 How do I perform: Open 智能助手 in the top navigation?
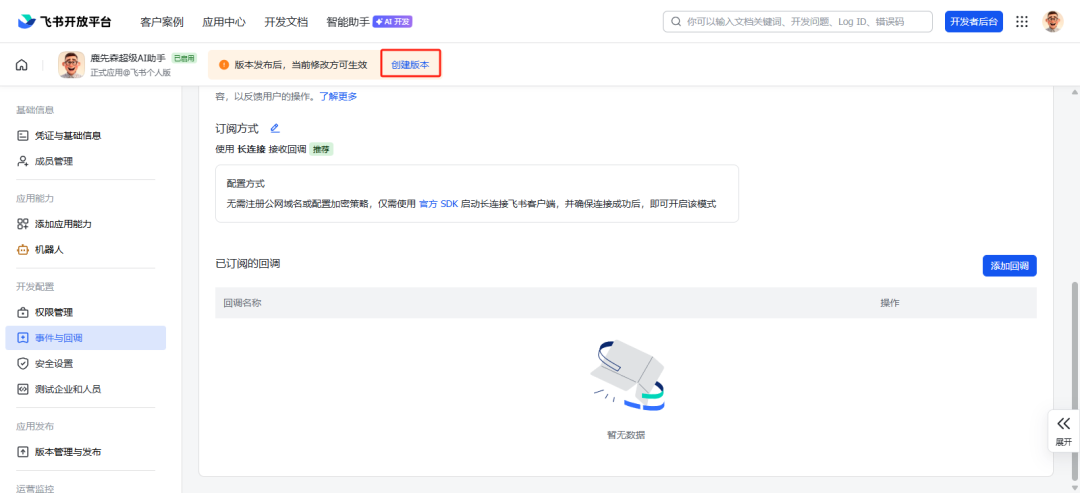pyautogui.click(x=348, y=21)
